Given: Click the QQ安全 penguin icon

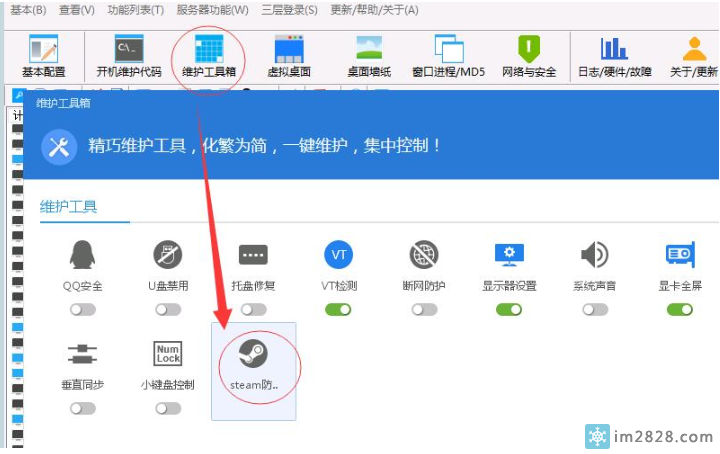Looking at the screenshot, I should click(83, 255).
